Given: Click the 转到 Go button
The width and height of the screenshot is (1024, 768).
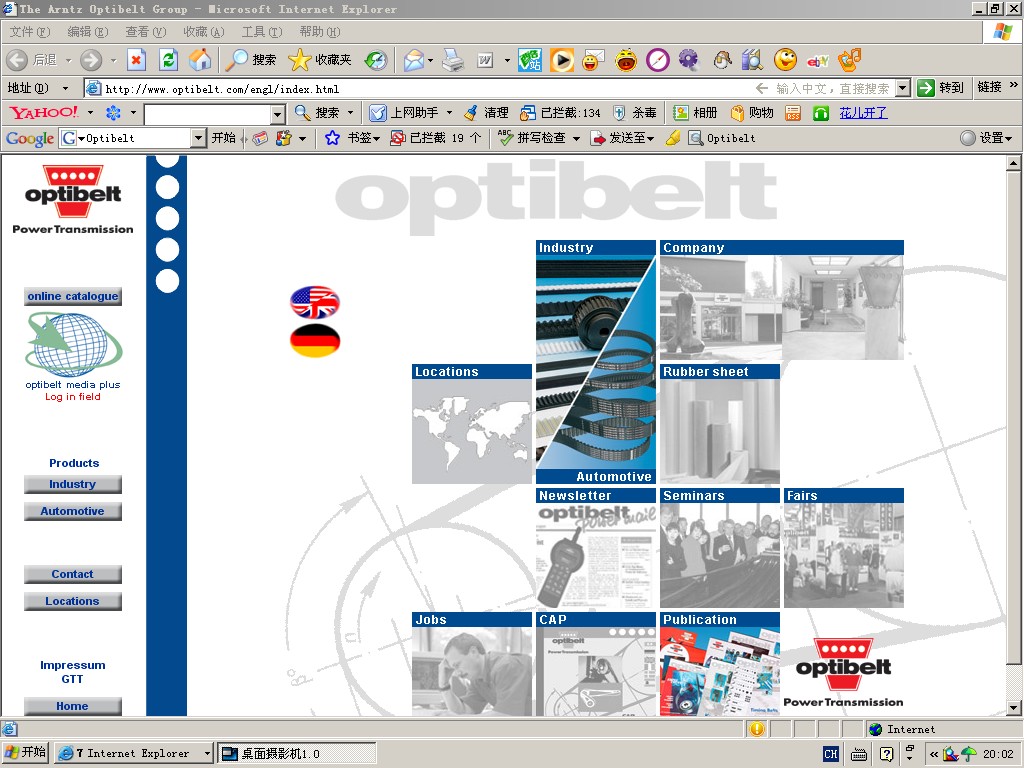Looking at the screenshot, I should point(941,88).
